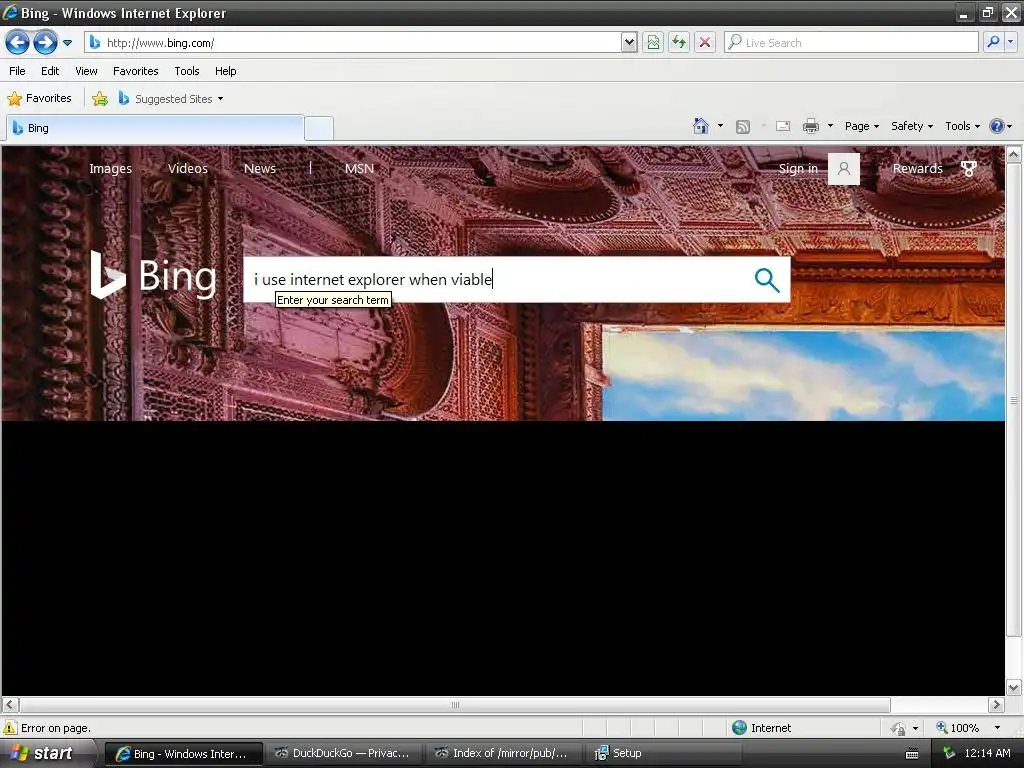Viewport: 1024px width, 768px height.
Task: Open the Rewards link
Action: [917, 168]
